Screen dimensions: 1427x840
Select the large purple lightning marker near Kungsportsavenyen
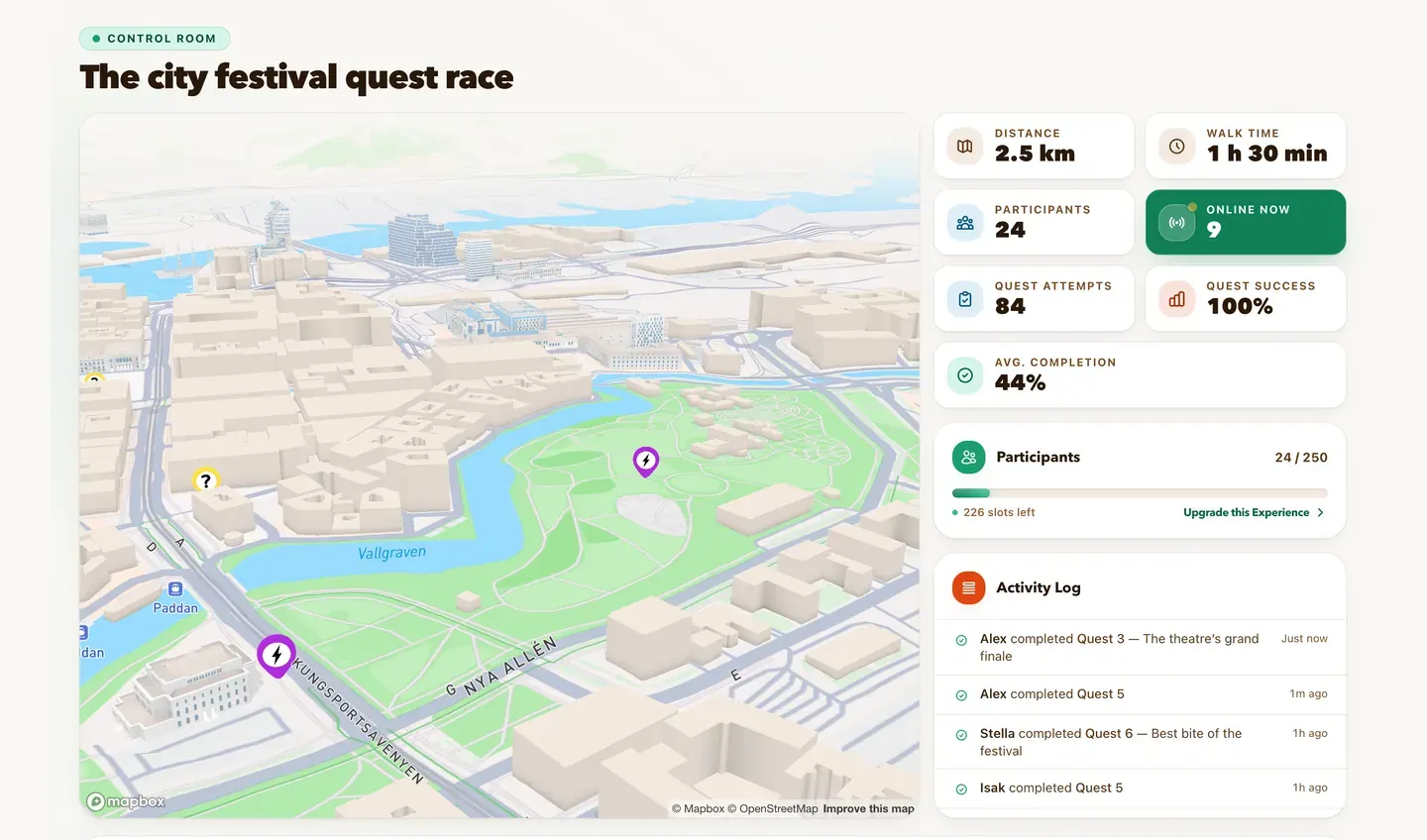click(276, 656)
